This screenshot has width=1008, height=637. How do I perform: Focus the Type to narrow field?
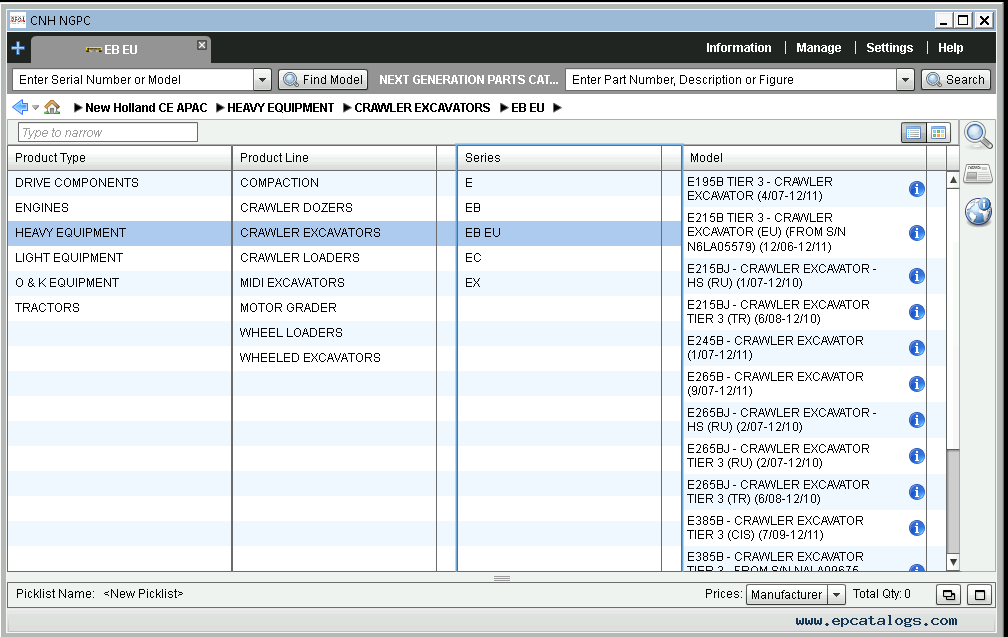coord(107,132)
